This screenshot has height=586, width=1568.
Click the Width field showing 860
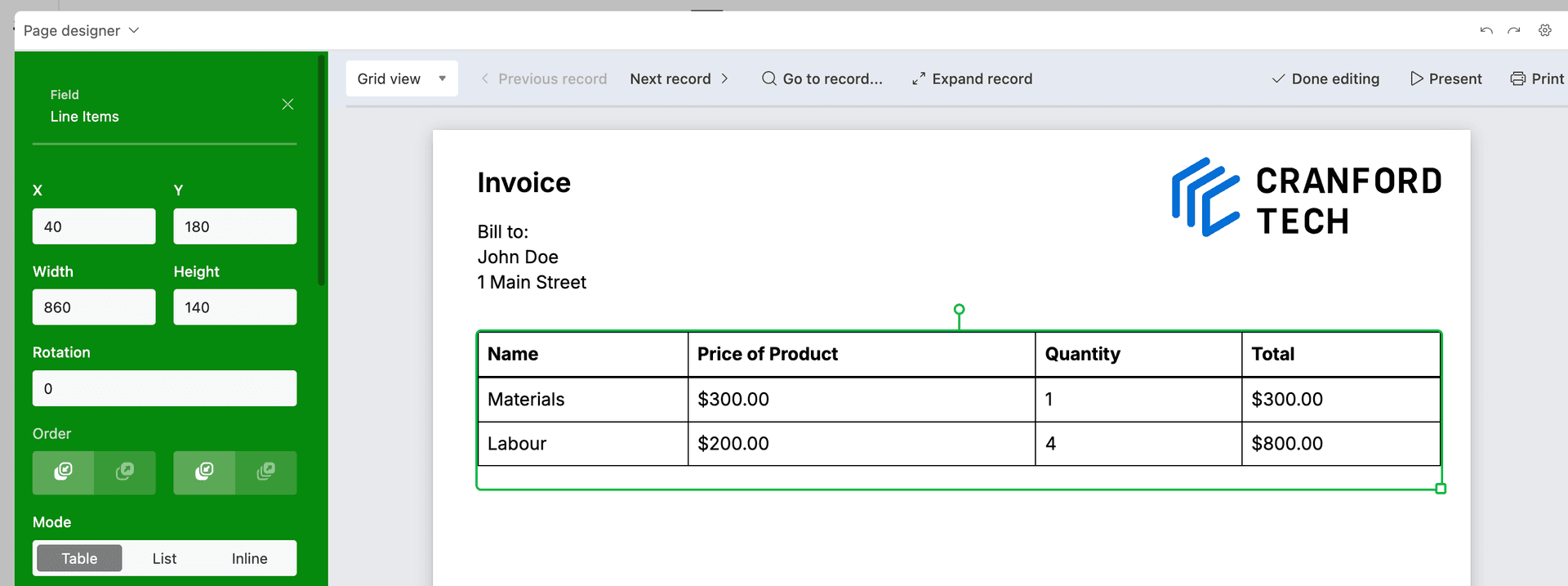pyautogui.click(x=94, y=307)
